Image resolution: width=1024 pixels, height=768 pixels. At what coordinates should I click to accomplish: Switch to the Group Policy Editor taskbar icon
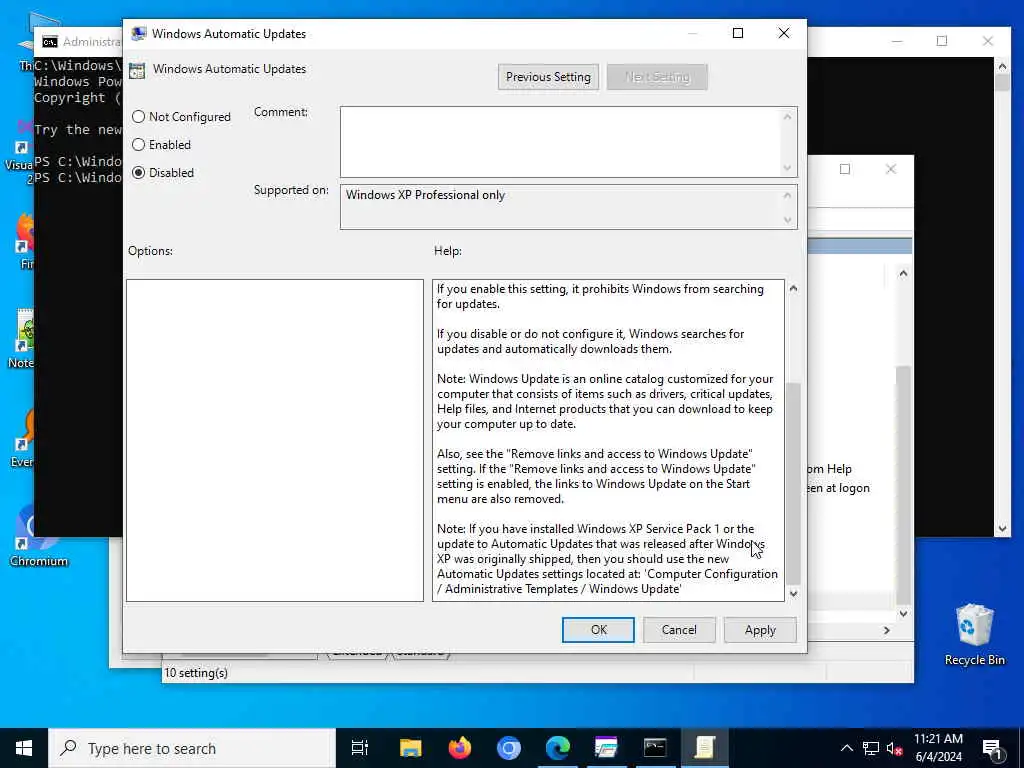click(x=704, y=748)
